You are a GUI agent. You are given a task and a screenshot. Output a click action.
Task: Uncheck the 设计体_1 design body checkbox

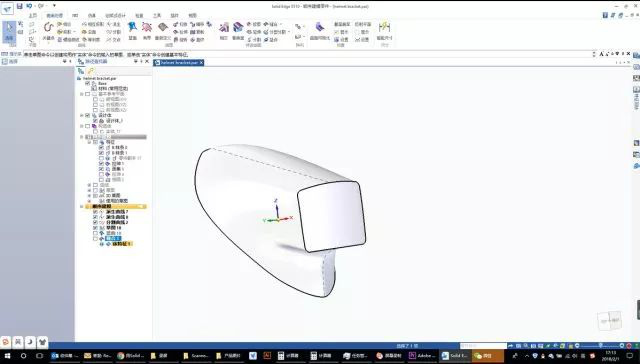pyautogui.click(x=95, y=121)
